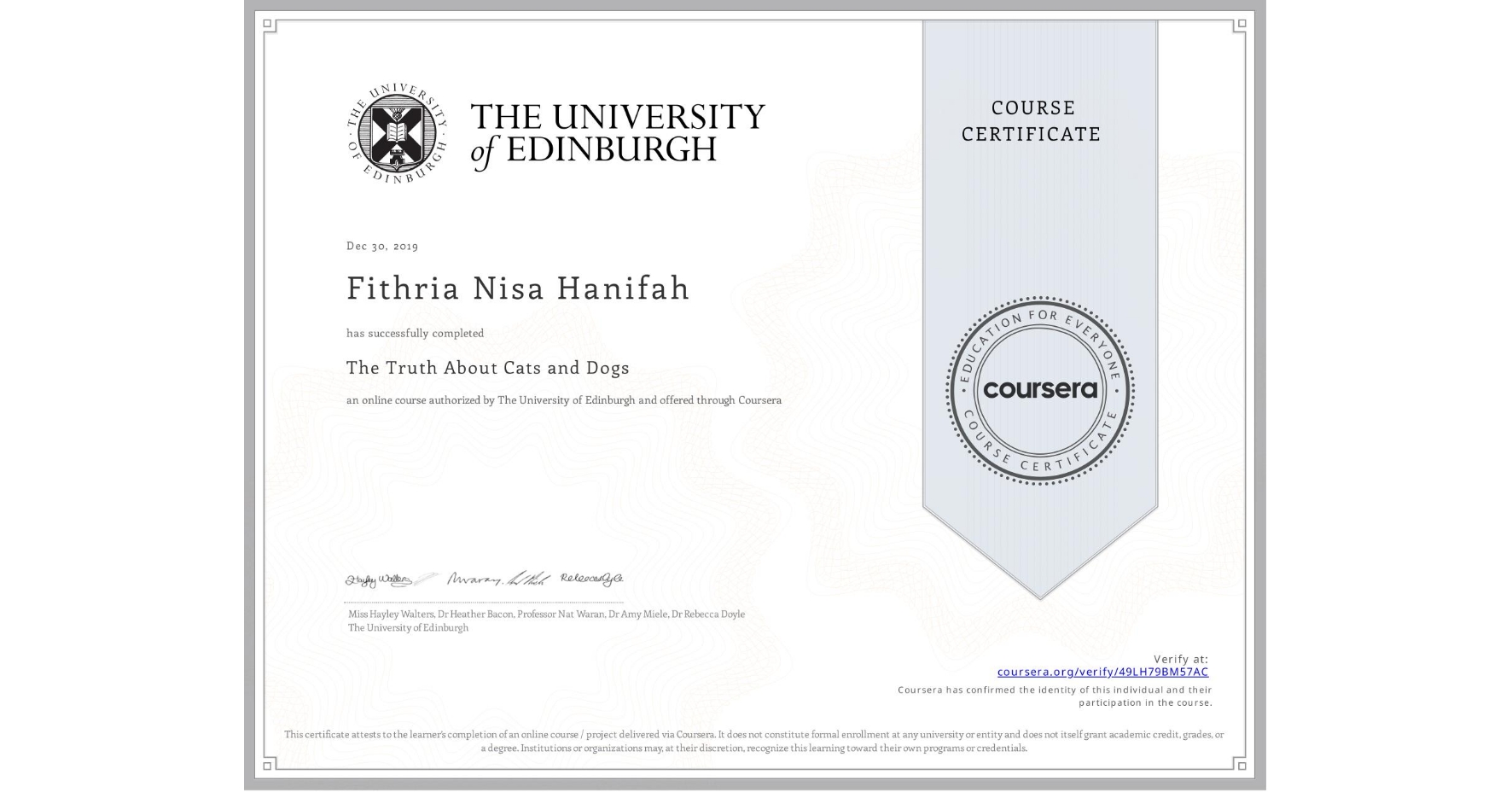The width and height of the screenshot is (1512, 792).
Task: Click the instructor names line below signatures
Action: click(x=546, y=614)
